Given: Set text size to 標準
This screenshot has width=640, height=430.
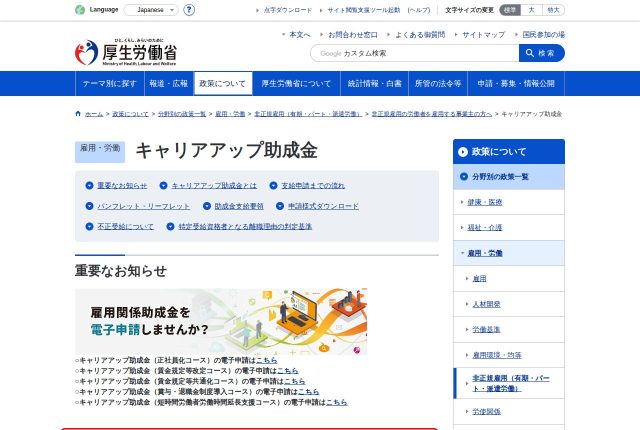Looking at the screenshot, I should [x=510, y=10].
